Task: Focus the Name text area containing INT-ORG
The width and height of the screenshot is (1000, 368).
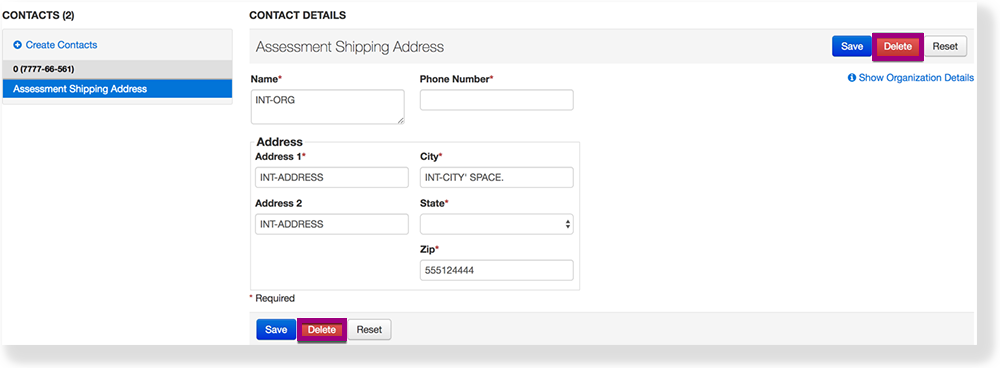Action: [328, 107]
